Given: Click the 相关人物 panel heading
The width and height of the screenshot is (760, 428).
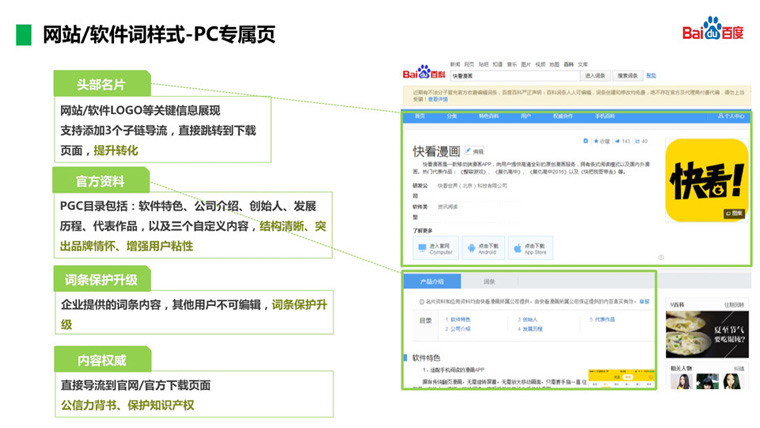Looking at the screenshot, I should (681, 368).
